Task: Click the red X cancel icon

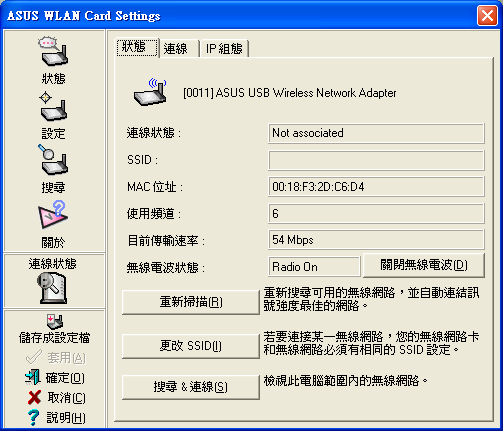Action: click(x=34, y=397)
